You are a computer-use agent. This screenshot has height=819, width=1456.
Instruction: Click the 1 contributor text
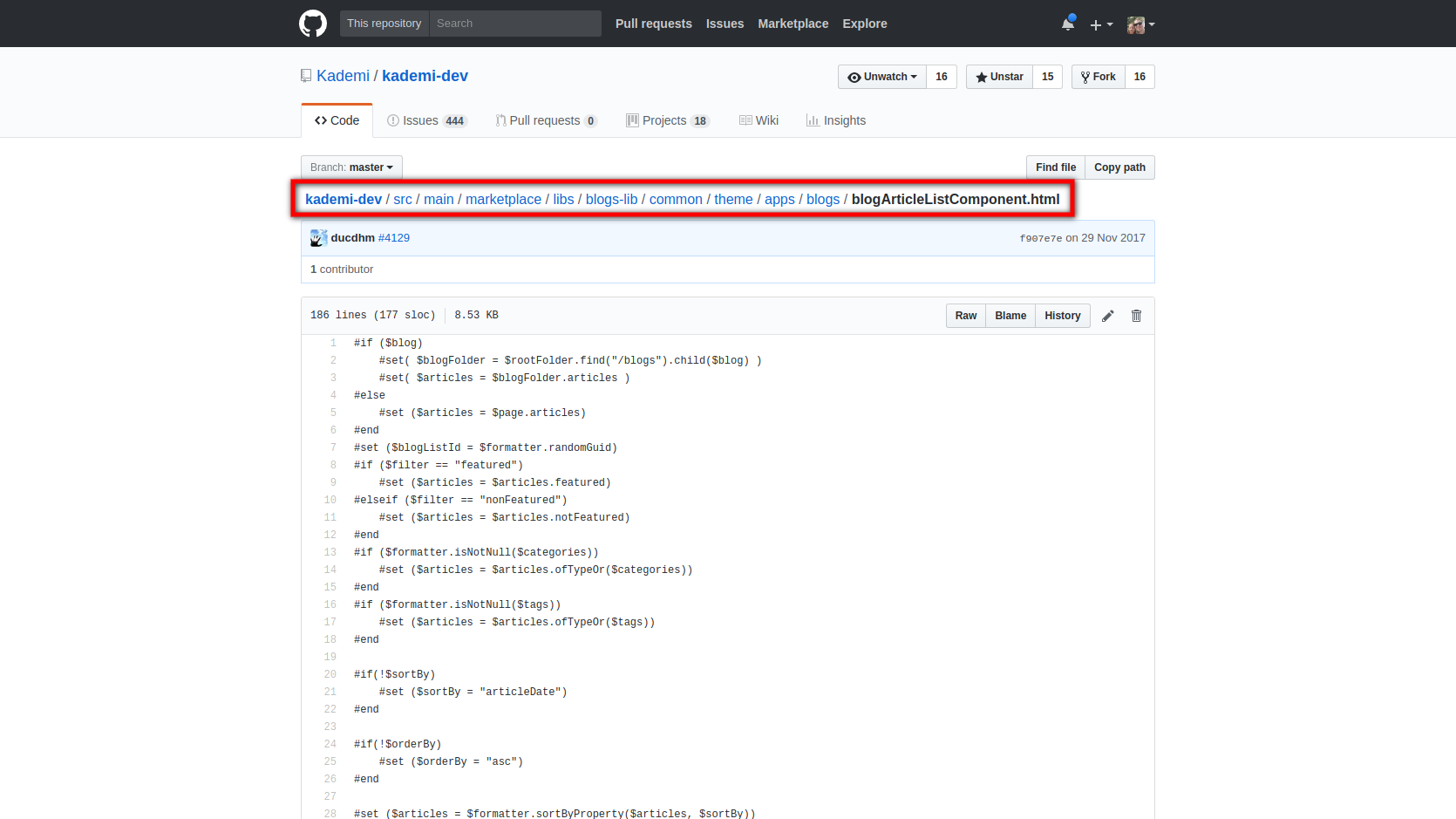(x=342, y=270)
